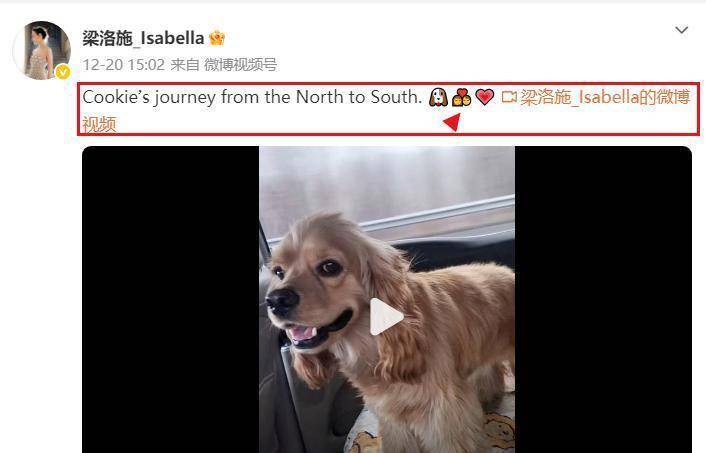Click the couple with heart emoji
Viewport: 706px width, 453px height.
462,97
